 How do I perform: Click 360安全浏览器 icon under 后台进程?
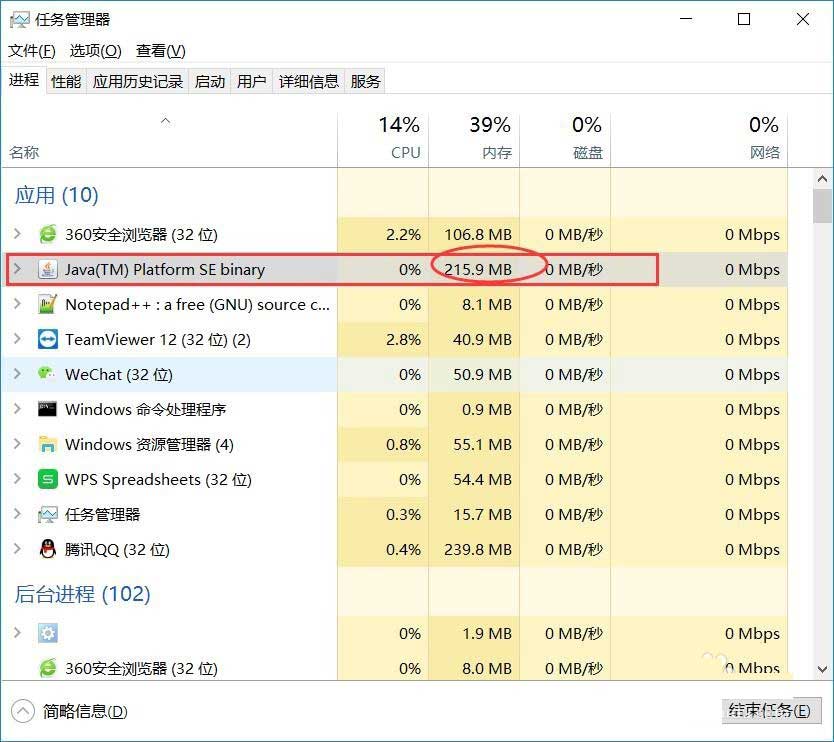tap(47, 668)
